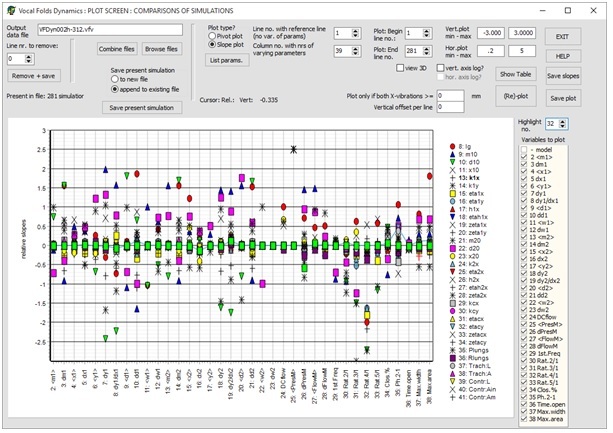
Task: Open the List params. button
Action: [x=227, y=60]
